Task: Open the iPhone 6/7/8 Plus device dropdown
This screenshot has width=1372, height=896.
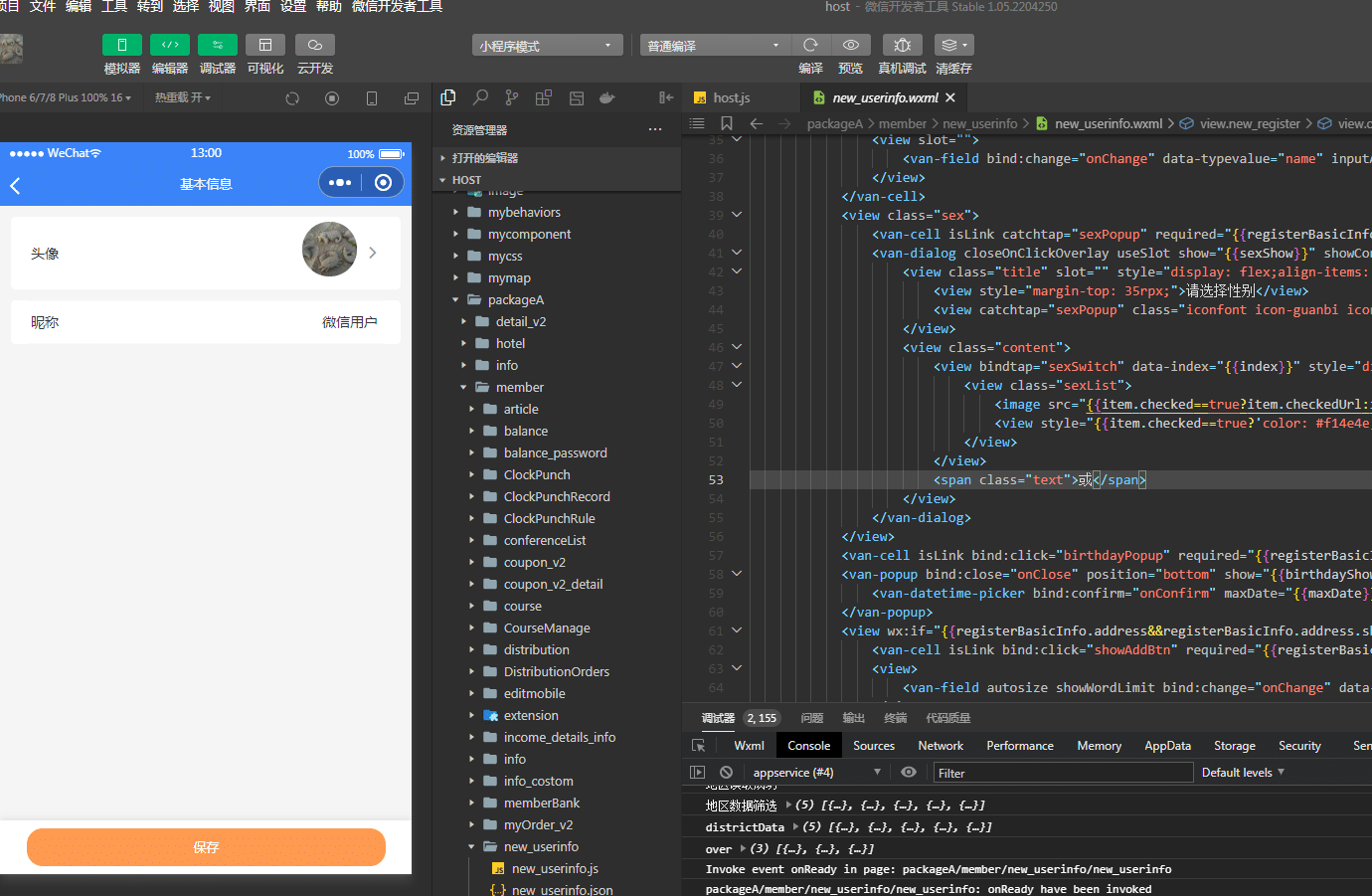Action: point(65,97)
